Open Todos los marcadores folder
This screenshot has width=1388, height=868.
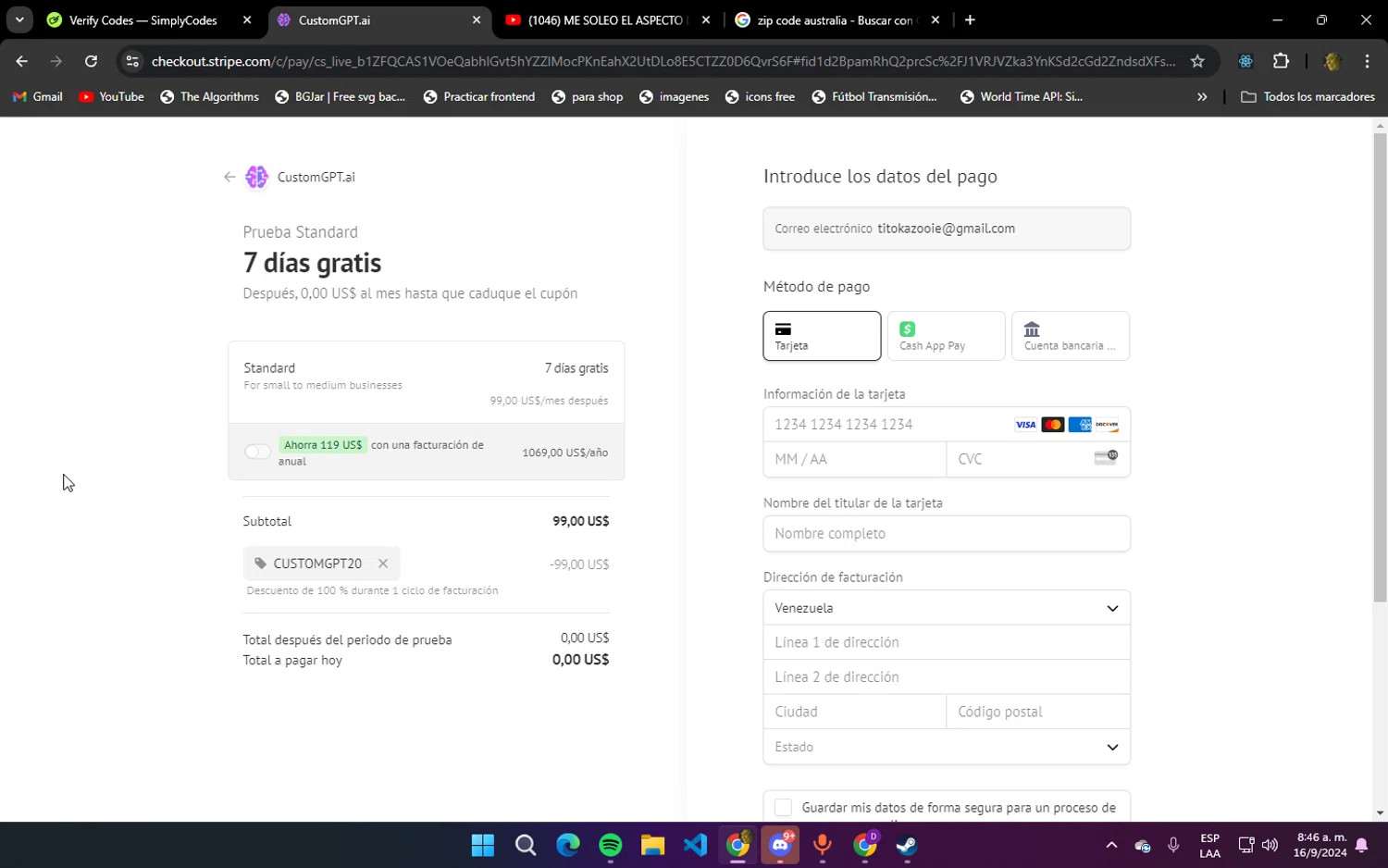1307,96
